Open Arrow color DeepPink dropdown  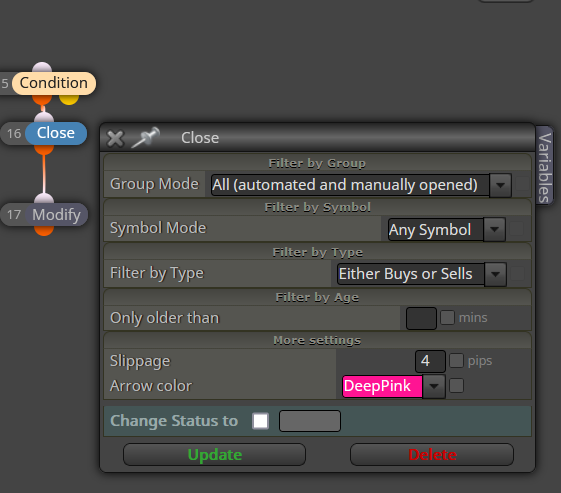tap(434, 386)
